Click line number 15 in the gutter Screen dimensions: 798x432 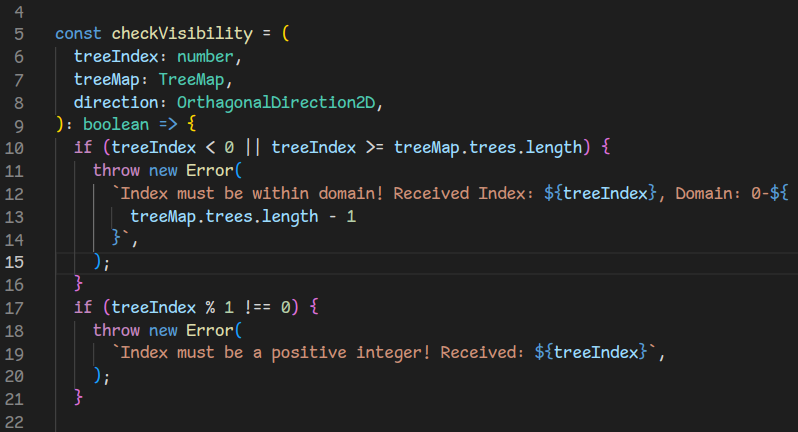[x=21, y=263]
